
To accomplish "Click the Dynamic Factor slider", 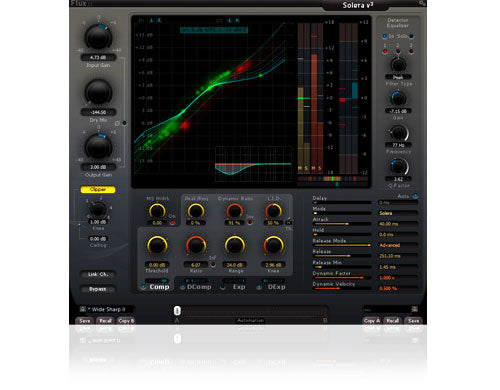I will [342, 277].
